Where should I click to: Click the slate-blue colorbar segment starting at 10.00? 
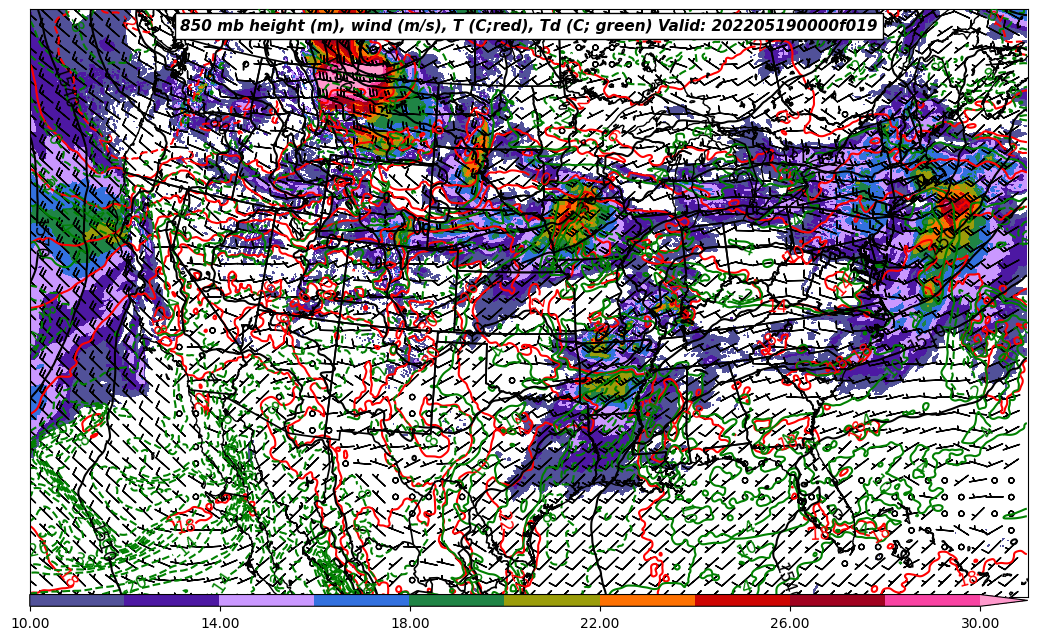point(77,600)
